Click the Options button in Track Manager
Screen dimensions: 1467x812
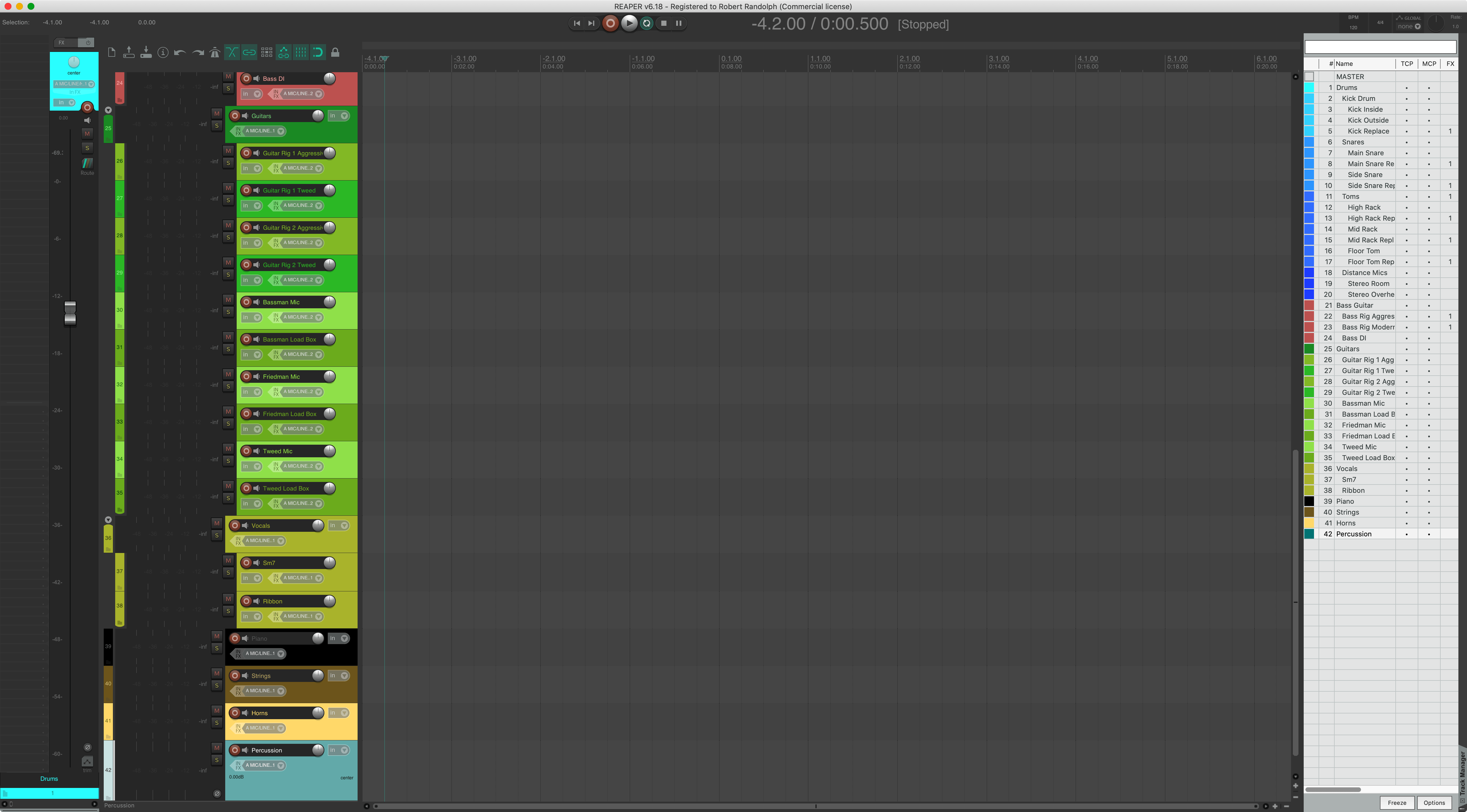pyautogui.click(x=1434, y=802)
